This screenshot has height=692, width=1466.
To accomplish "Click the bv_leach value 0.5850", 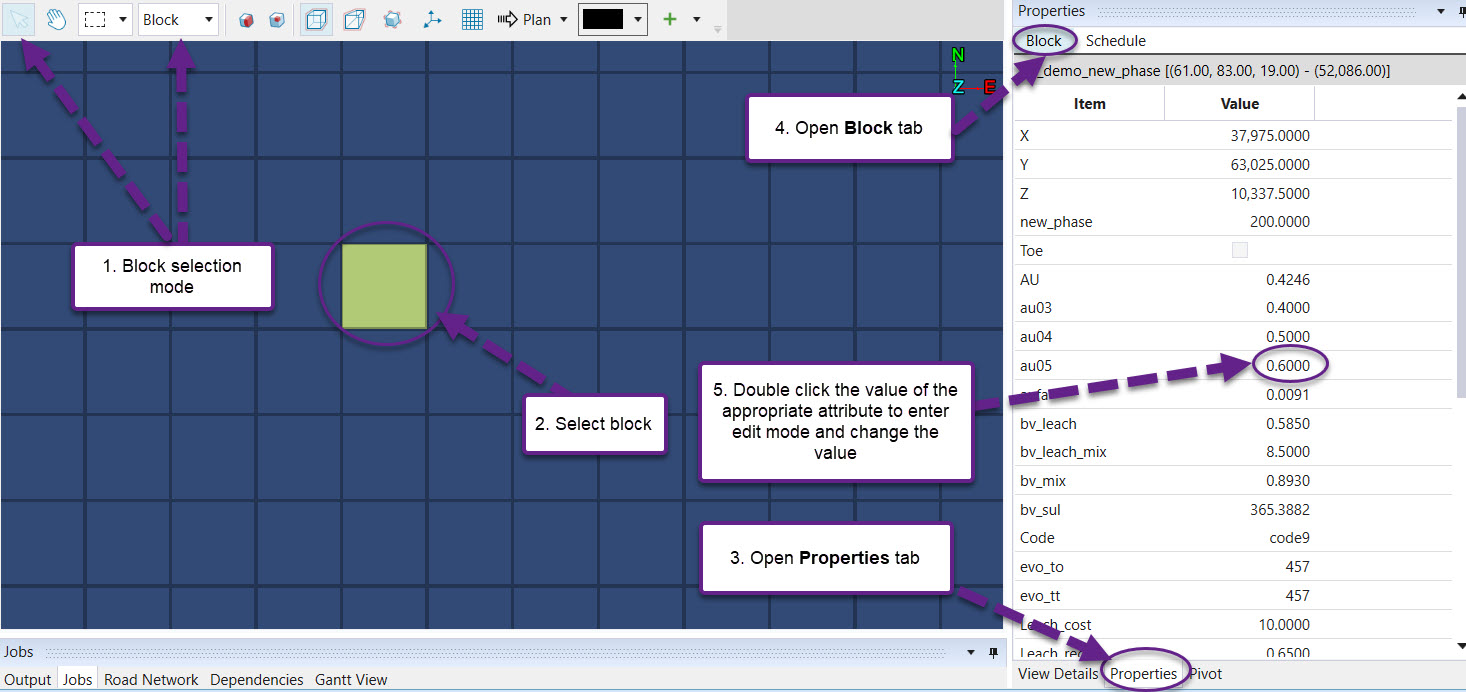I will pyautogui.click(x=1288, y=424).
